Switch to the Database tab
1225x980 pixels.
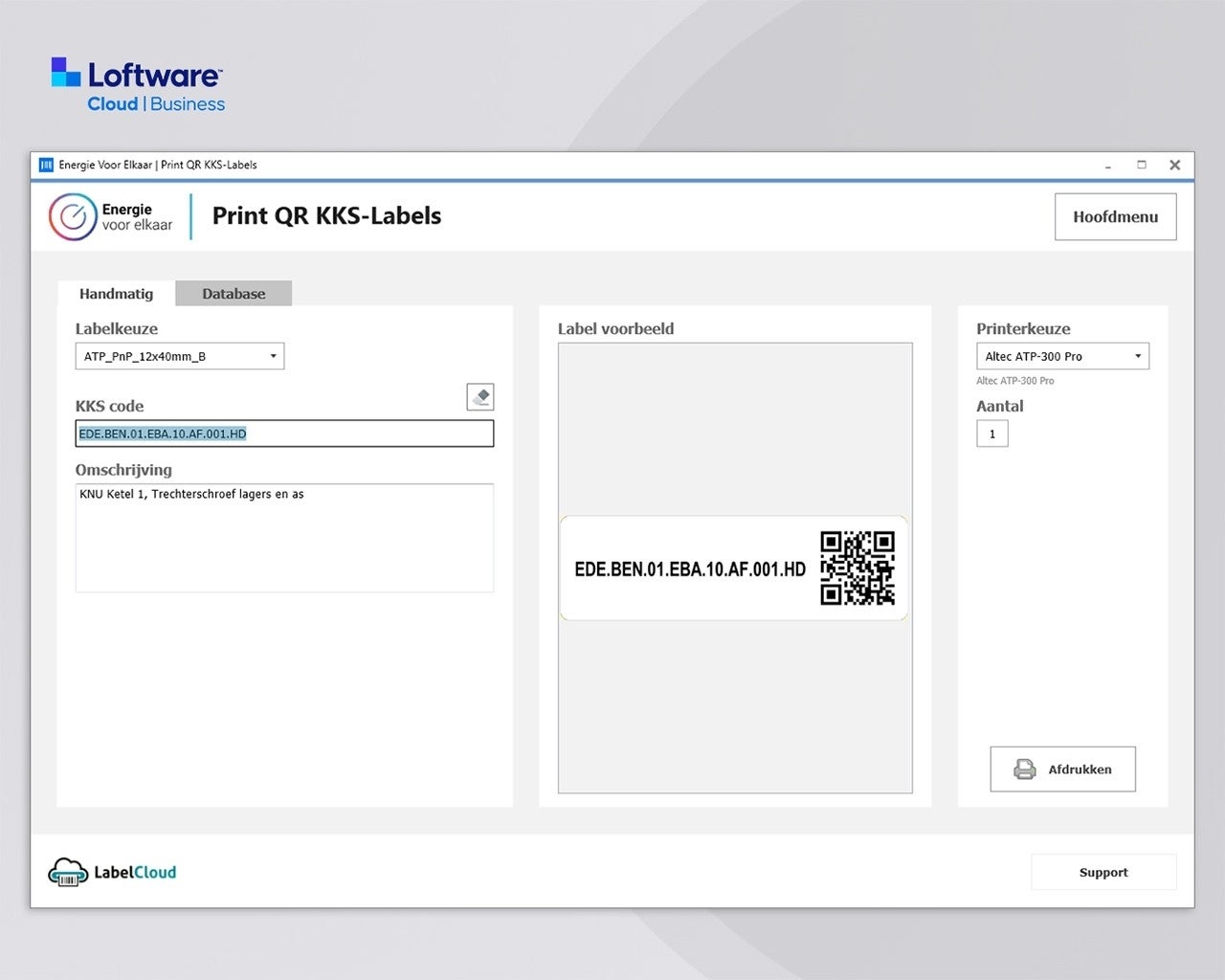[234, 294]
